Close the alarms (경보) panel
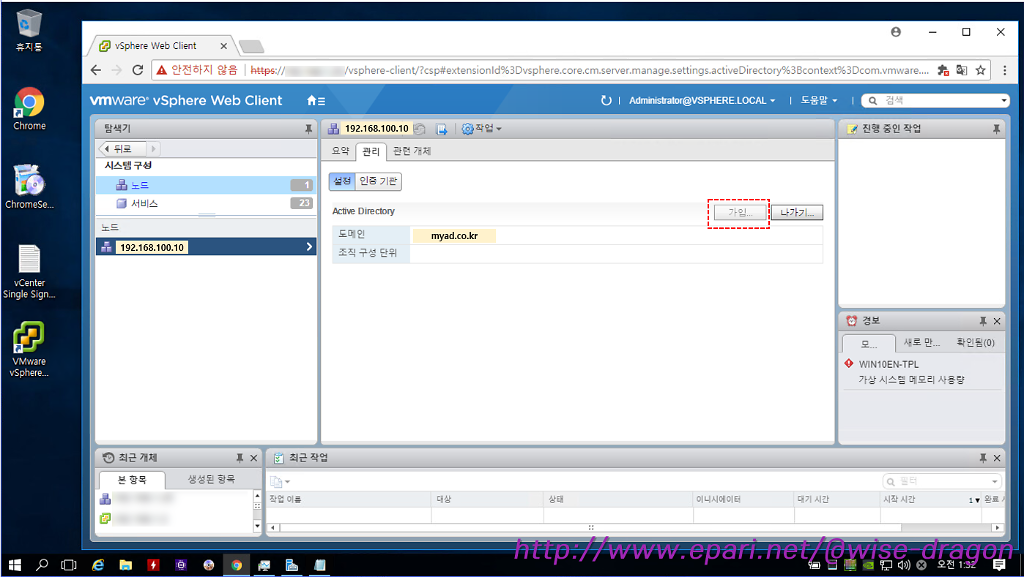The image size is (1024, 577). pyautogui.click(x=997, y=321)
